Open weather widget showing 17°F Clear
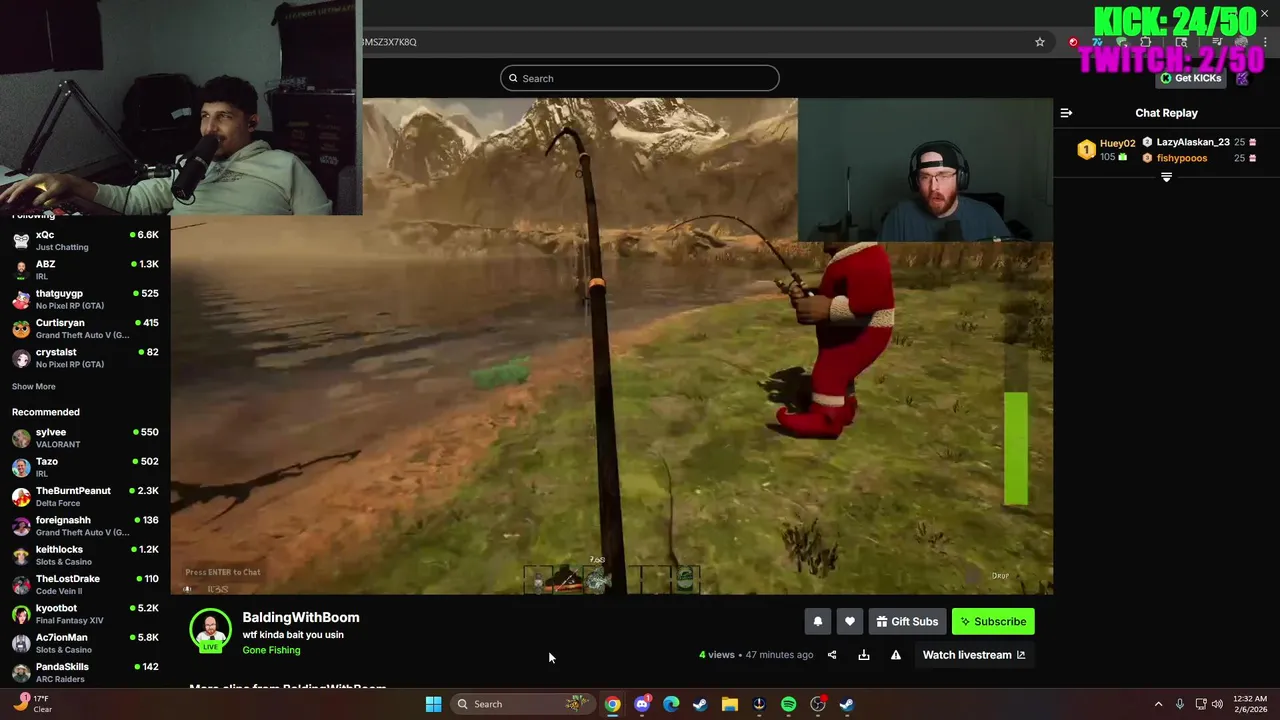The width and height of the screenshot is (1280, 720). (32, 704)
